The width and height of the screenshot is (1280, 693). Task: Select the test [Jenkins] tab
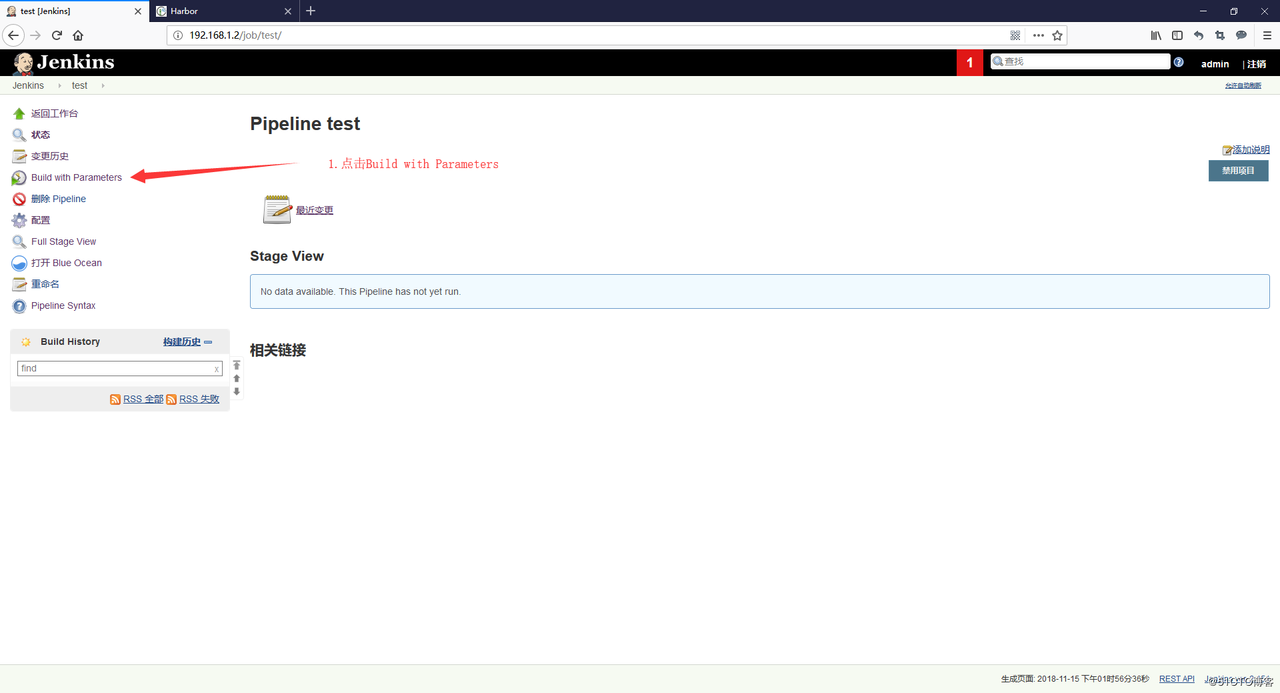75,11
